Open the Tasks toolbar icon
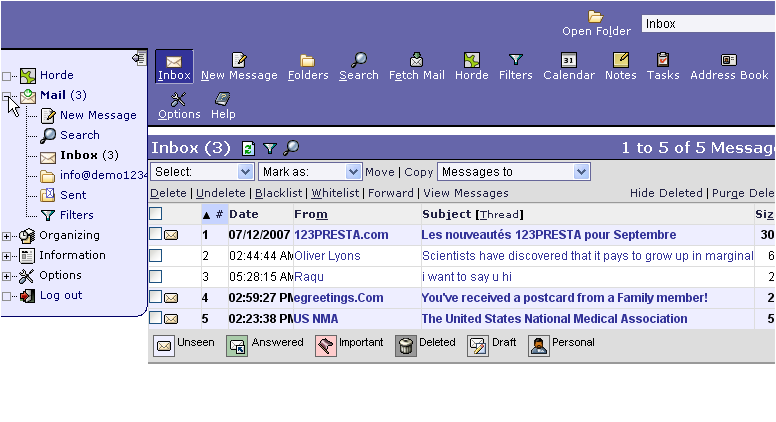This screenshot has width=776, height=422. tap(662, 61)
